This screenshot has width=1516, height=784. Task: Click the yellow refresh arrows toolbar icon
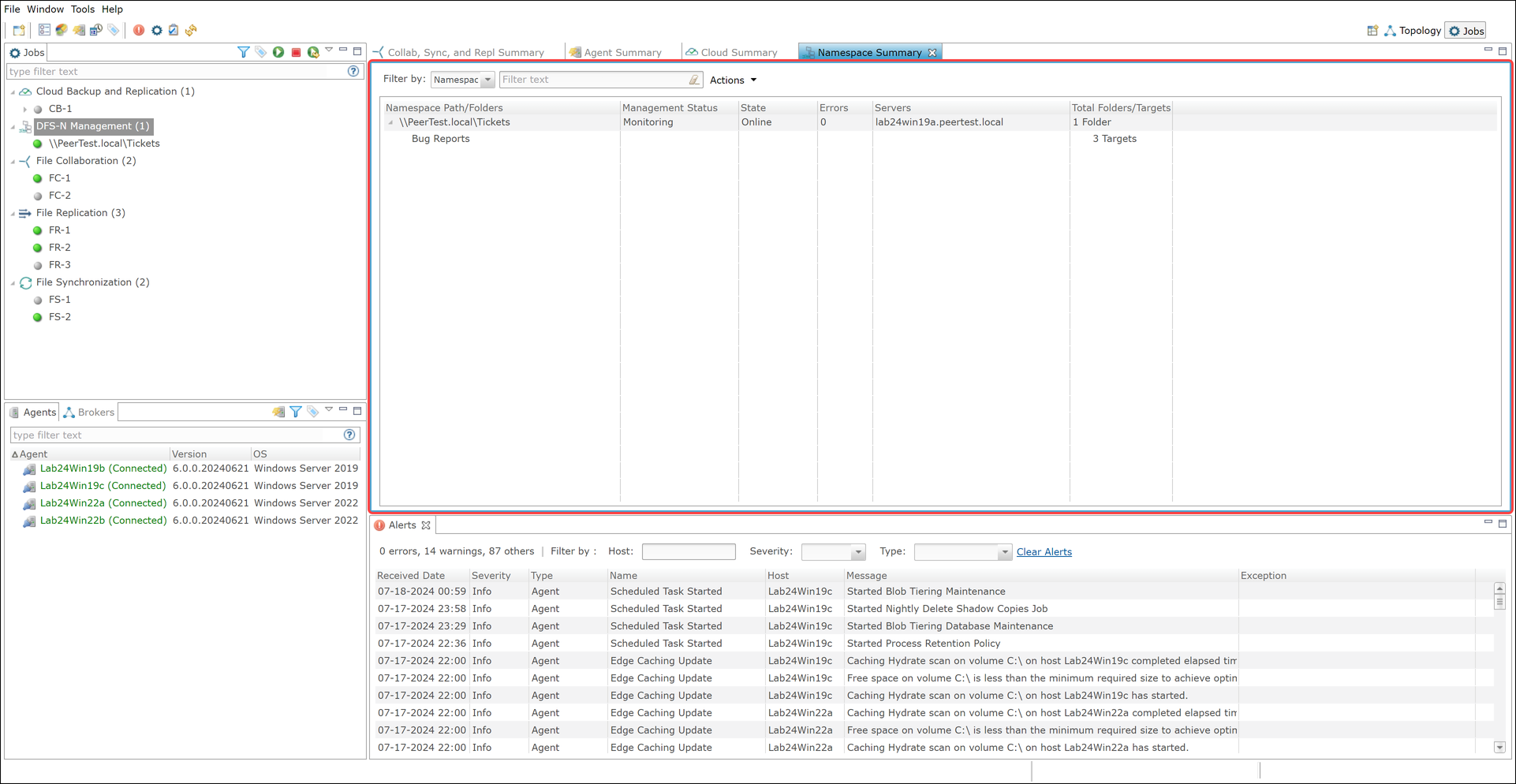191,30
